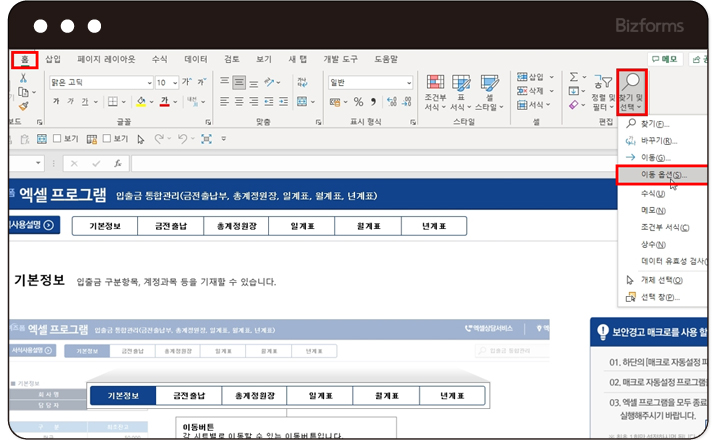This screenshot has width=715, height=440.
Task: Select the Format Painter brush icon
Action: pos(22,105)
